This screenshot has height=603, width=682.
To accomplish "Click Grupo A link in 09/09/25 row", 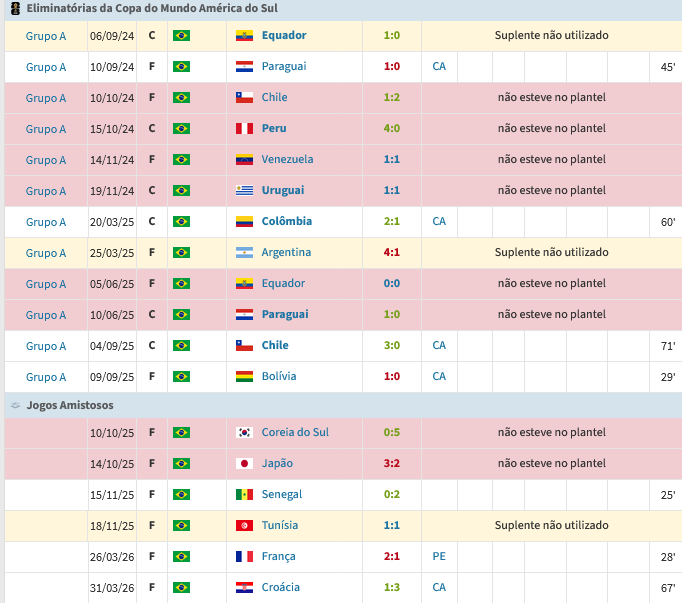I will click(x=46, y=377).
